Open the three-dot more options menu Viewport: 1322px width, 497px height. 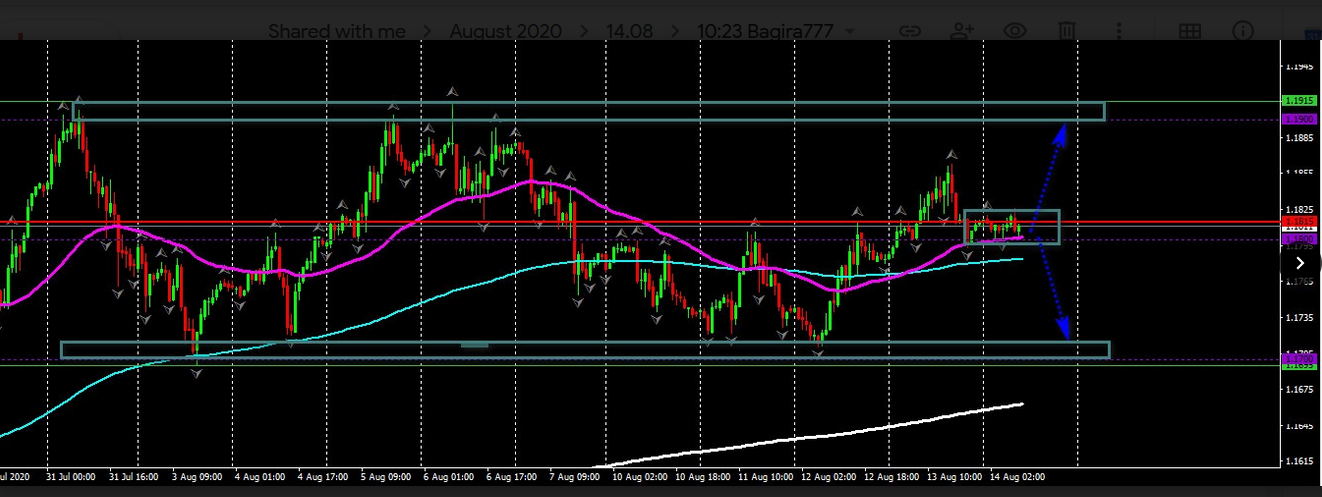click(1120, 31)
